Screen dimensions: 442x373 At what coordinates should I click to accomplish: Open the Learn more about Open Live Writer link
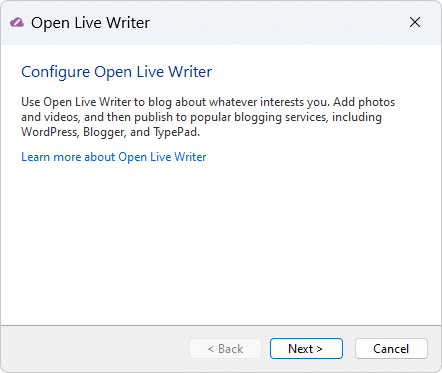pyautogui.click(x=114, y=157)
